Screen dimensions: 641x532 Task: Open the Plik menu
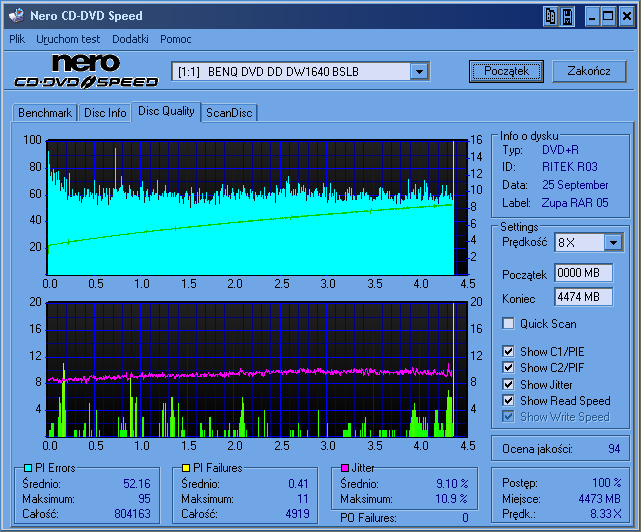tap(17, 39)
